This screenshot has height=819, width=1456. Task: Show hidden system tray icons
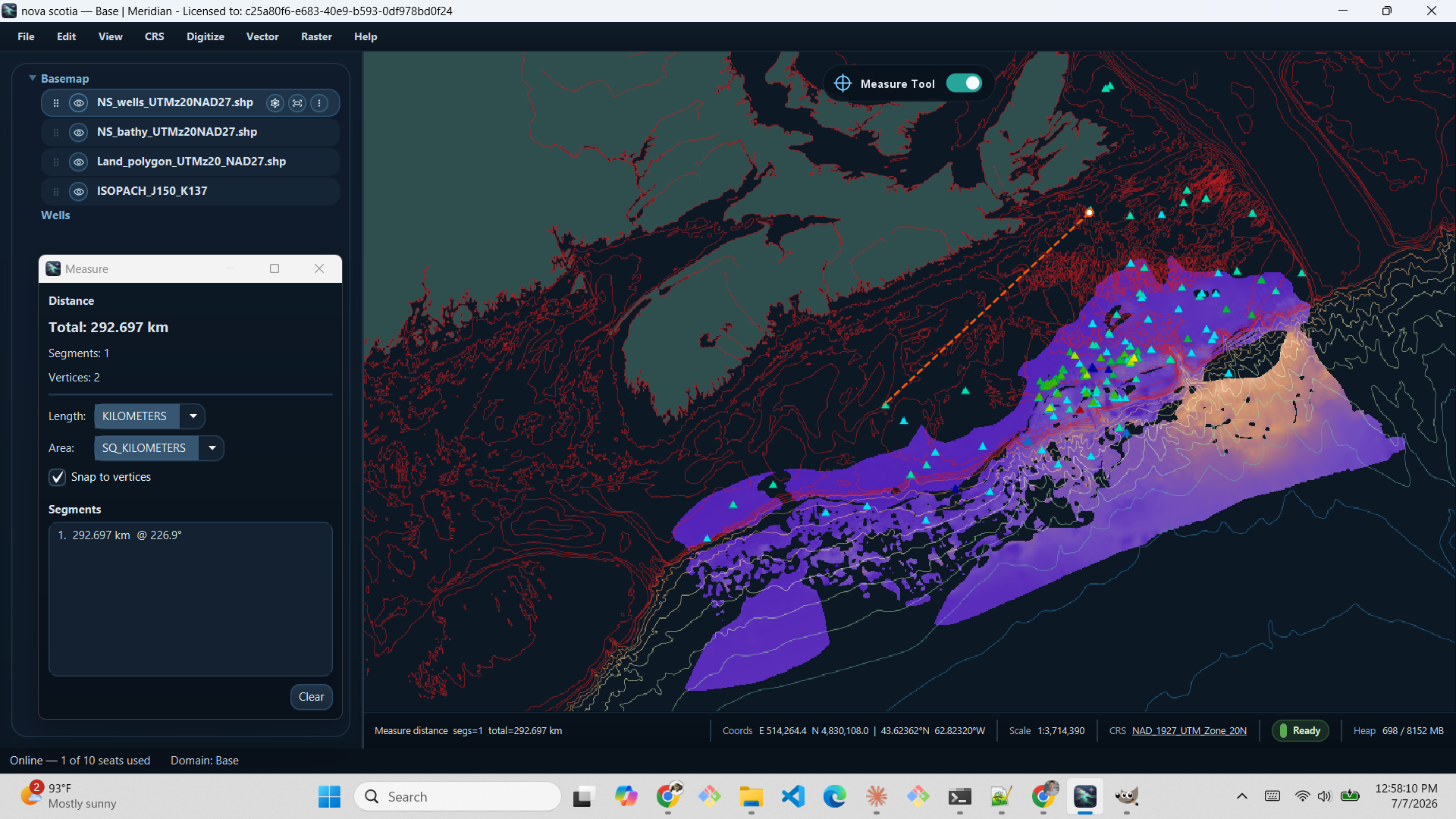1241,796
